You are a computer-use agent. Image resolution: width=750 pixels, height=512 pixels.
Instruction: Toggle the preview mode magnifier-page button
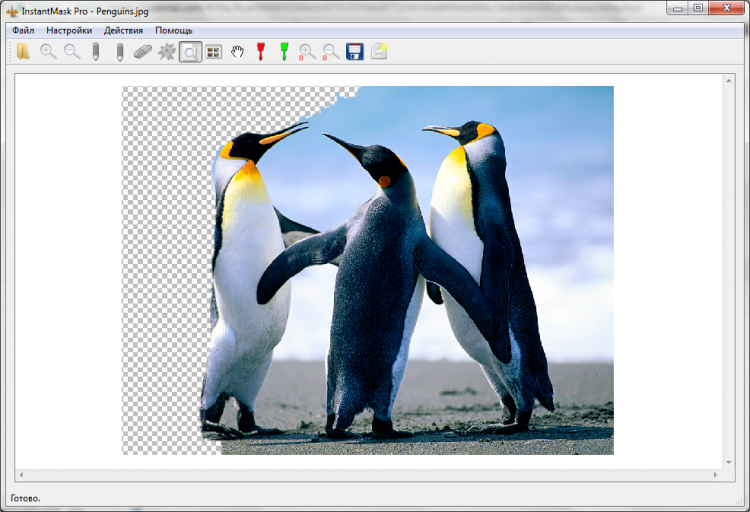[190, 52]
